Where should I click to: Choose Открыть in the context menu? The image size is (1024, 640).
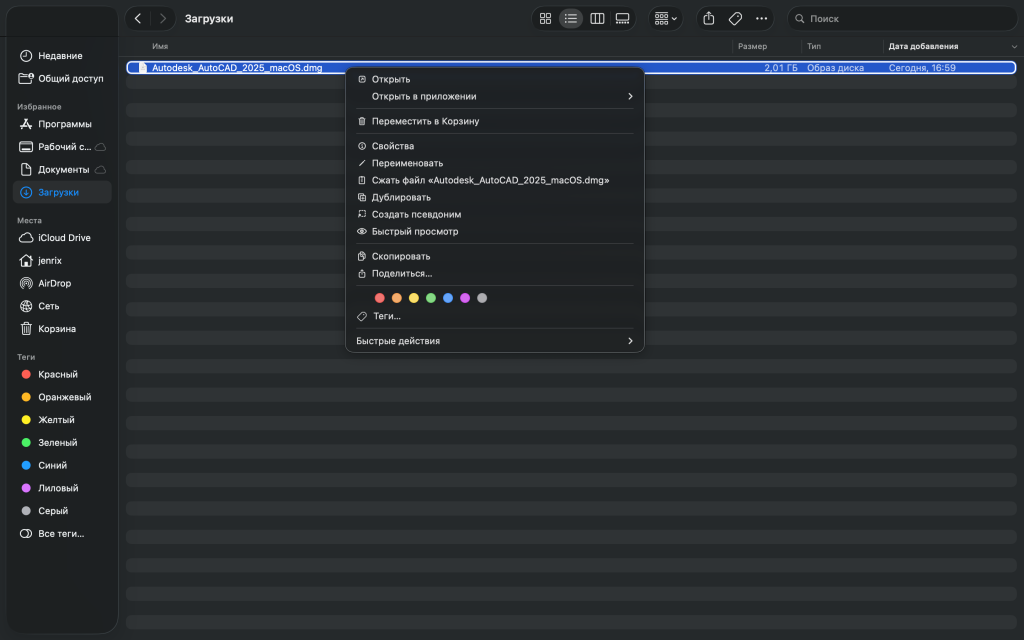coord(494,79)
